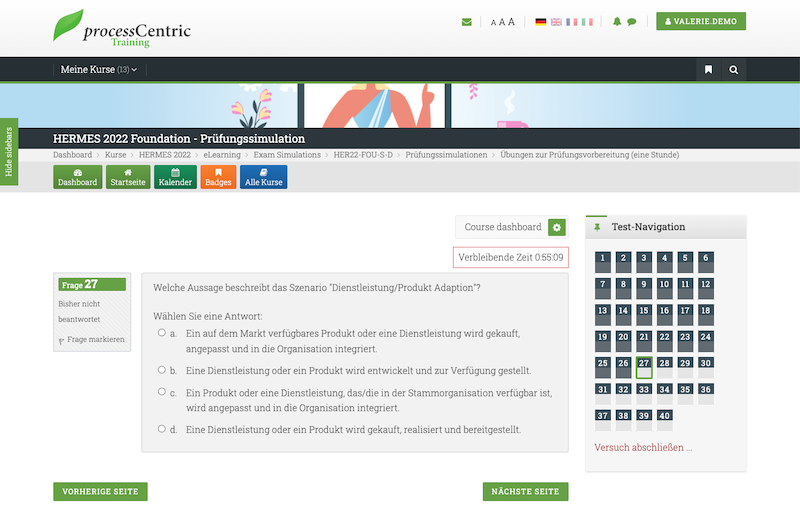Select the smallest font size A
The image size is (800, 508).
[493, 22]
